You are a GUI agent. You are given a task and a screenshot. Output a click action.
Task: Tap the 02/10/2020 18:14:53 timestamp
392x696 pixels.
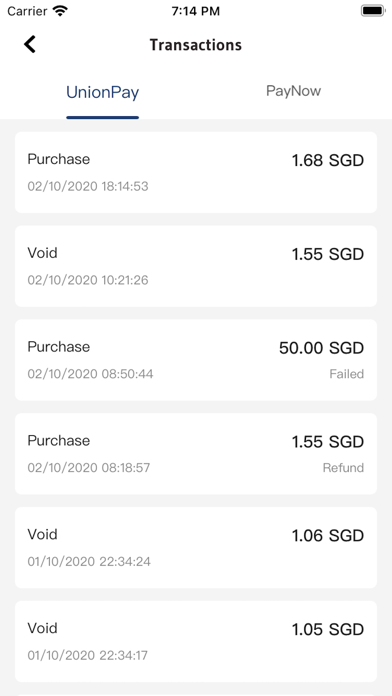[88, 186]
